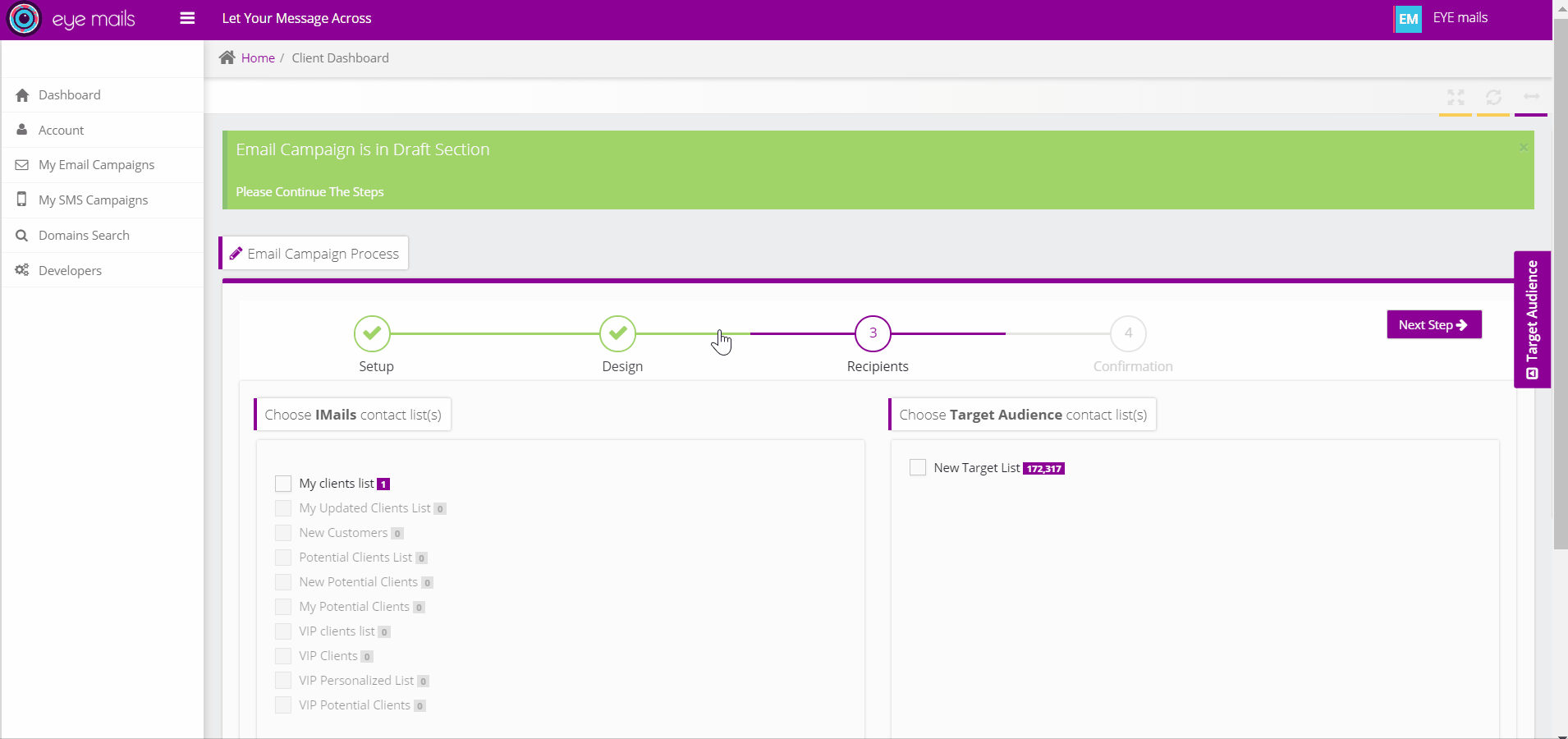Click the refresh panel icon
Screen dimensions: 1568x739
pyautogui.click(x=1493, y=98)
